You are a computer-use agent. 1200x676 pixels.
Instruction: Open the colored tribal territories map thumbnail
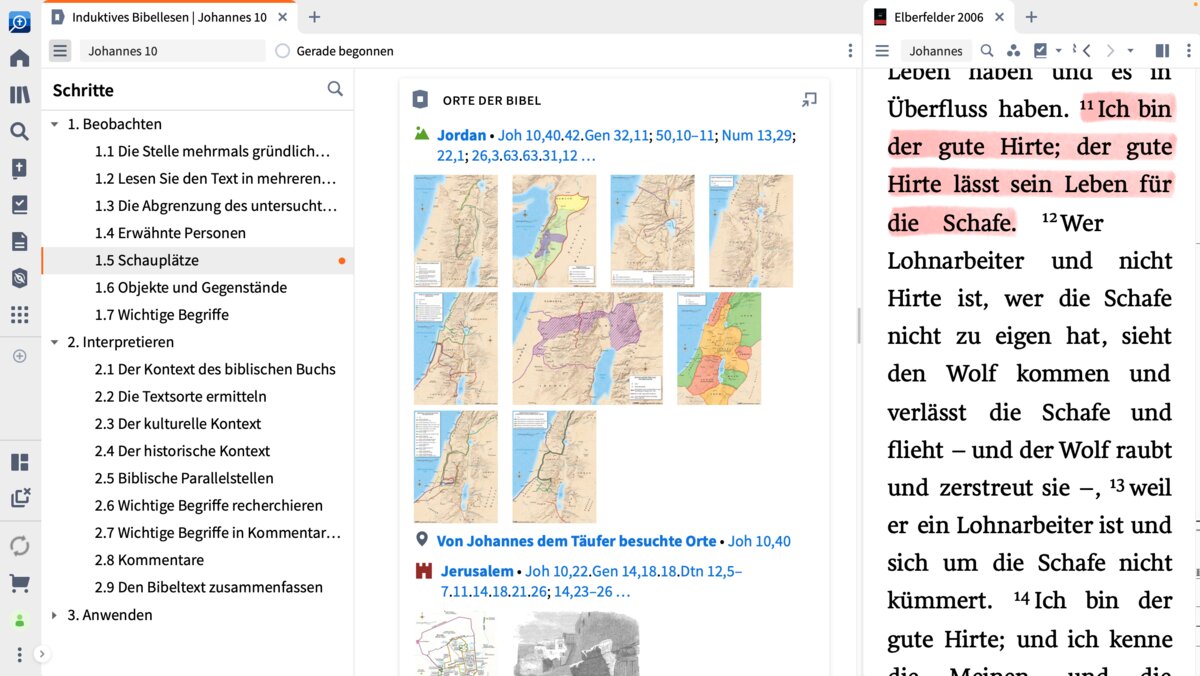(x=719, y=348)
